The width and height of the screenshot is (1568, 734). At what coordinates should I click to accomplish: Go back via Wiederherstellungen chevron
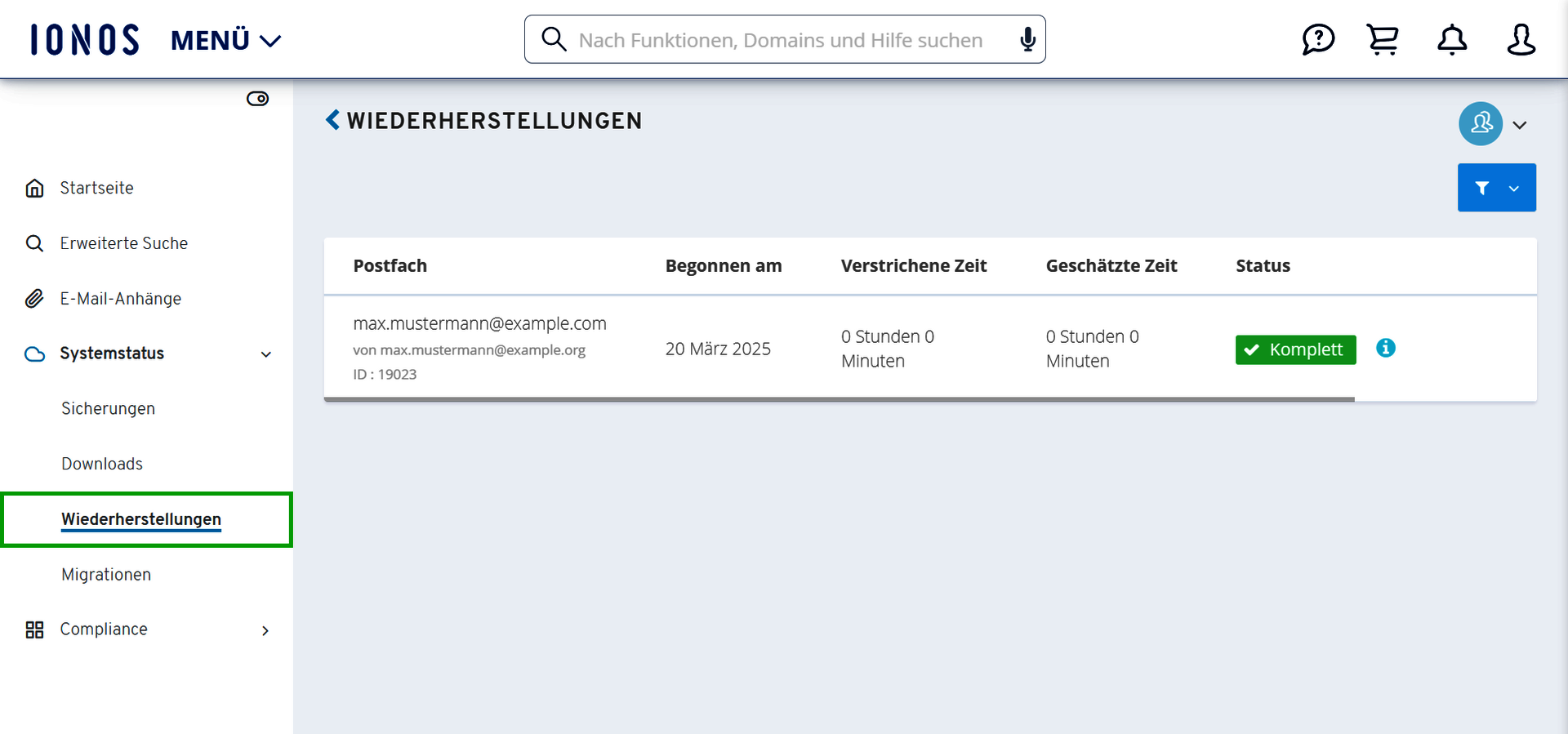pos(332,120)
